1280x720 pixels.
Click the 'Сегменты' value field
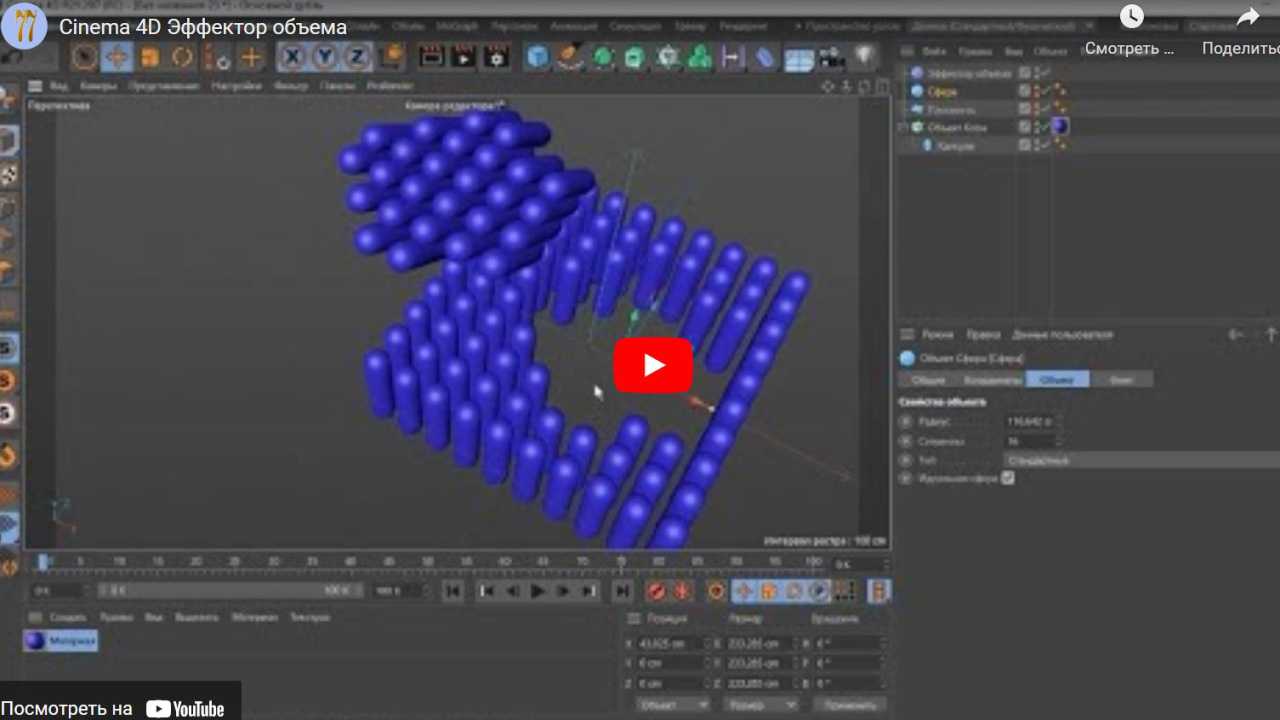tap(1029, 441)
